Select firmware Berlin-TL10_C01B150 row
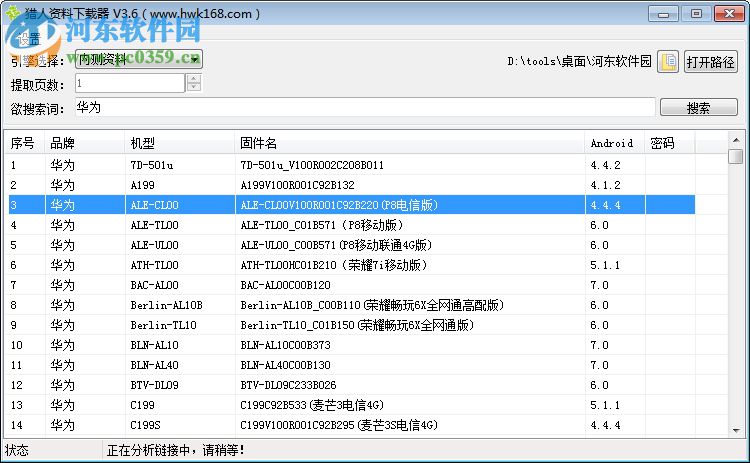The width and height of the screenshot is (750, 463). tap(352, 325)
